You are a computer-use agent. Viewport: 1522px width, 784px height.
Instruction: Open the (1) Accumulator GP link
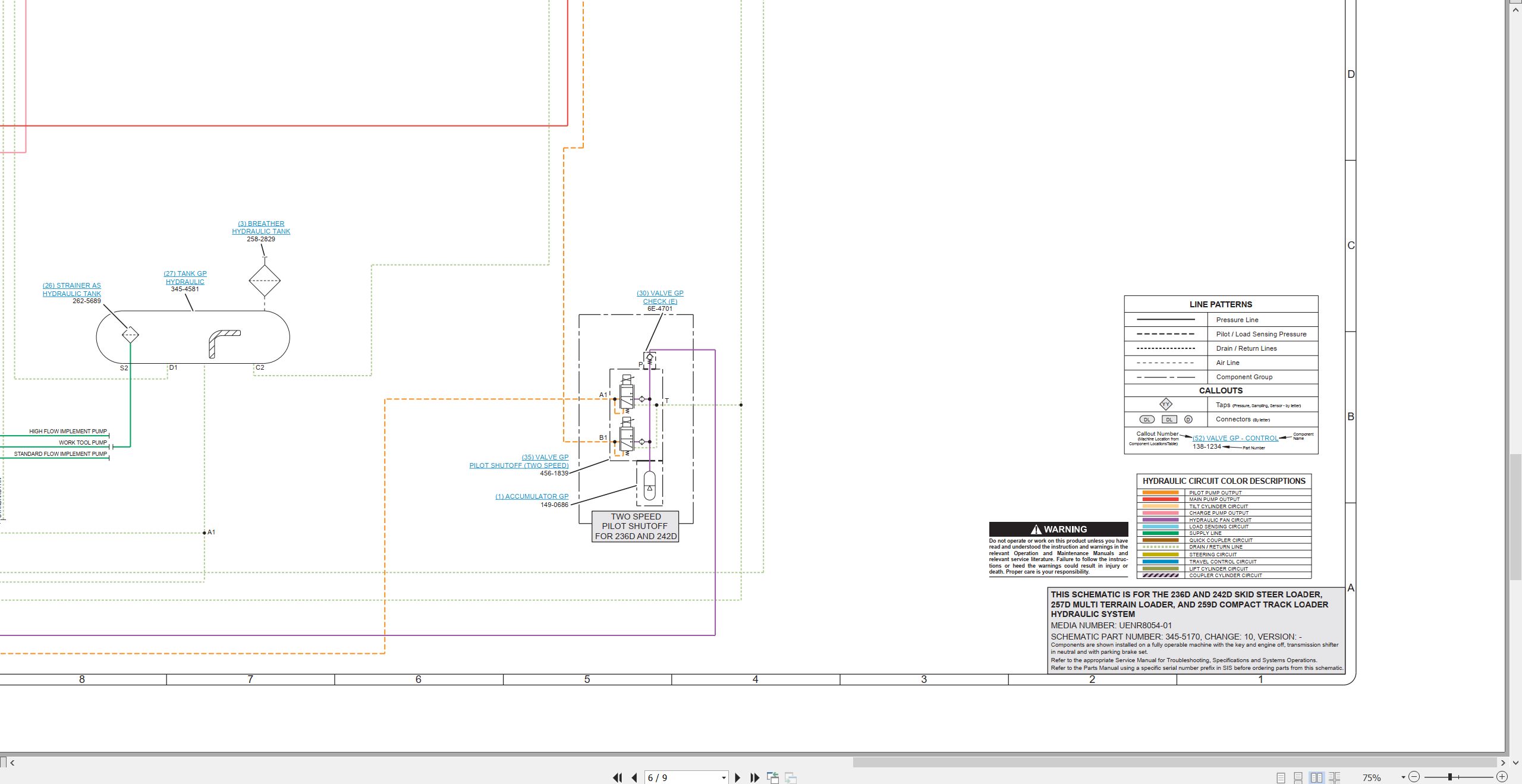(x=532, y=496)
